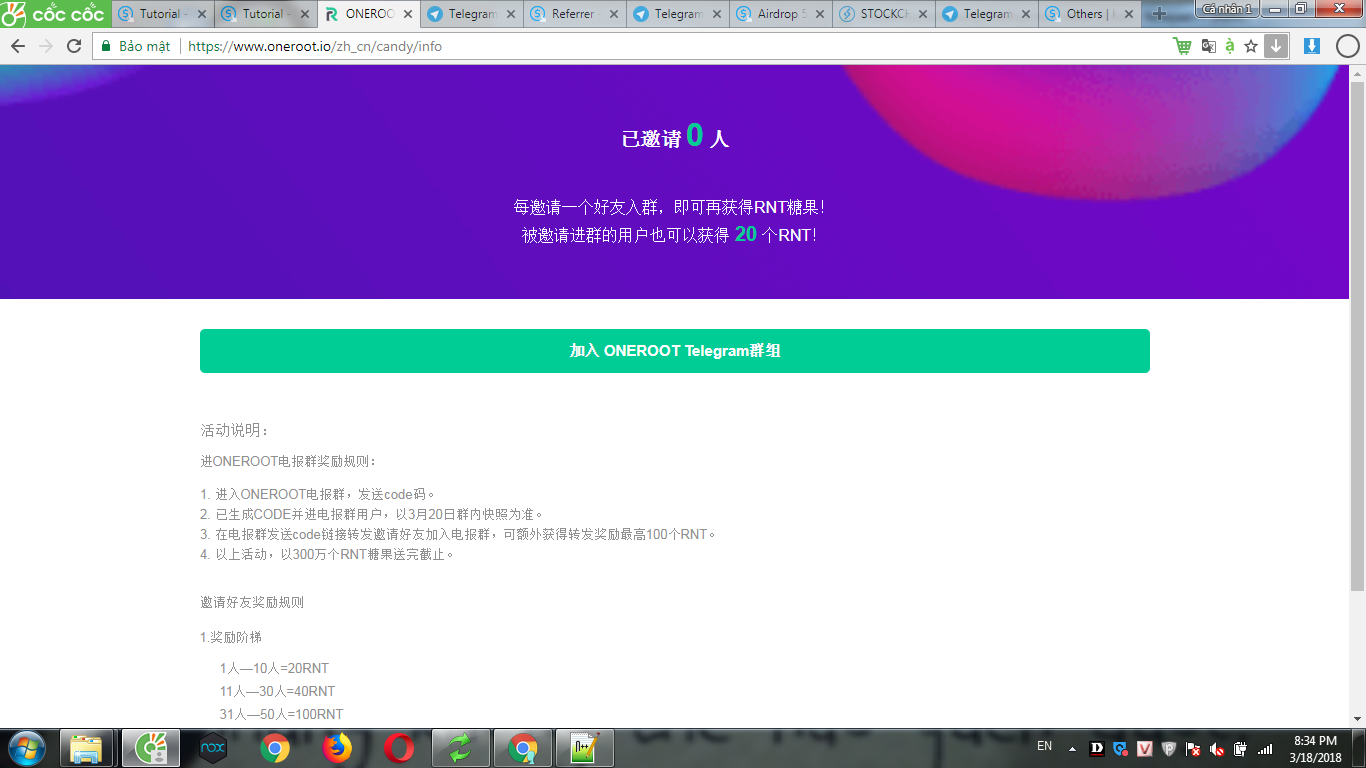
Task: Open the download manager arrow icon
Action: (x=1274, y=46)
